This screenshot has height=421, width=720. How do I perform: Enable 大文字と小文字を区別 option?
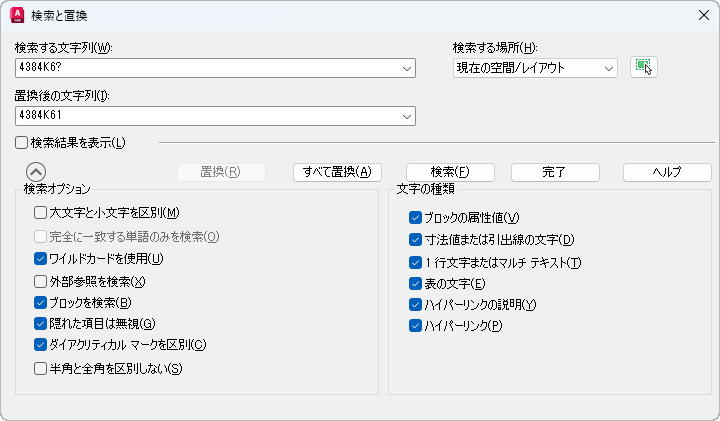pyautogui.click(x=41, y=212)
